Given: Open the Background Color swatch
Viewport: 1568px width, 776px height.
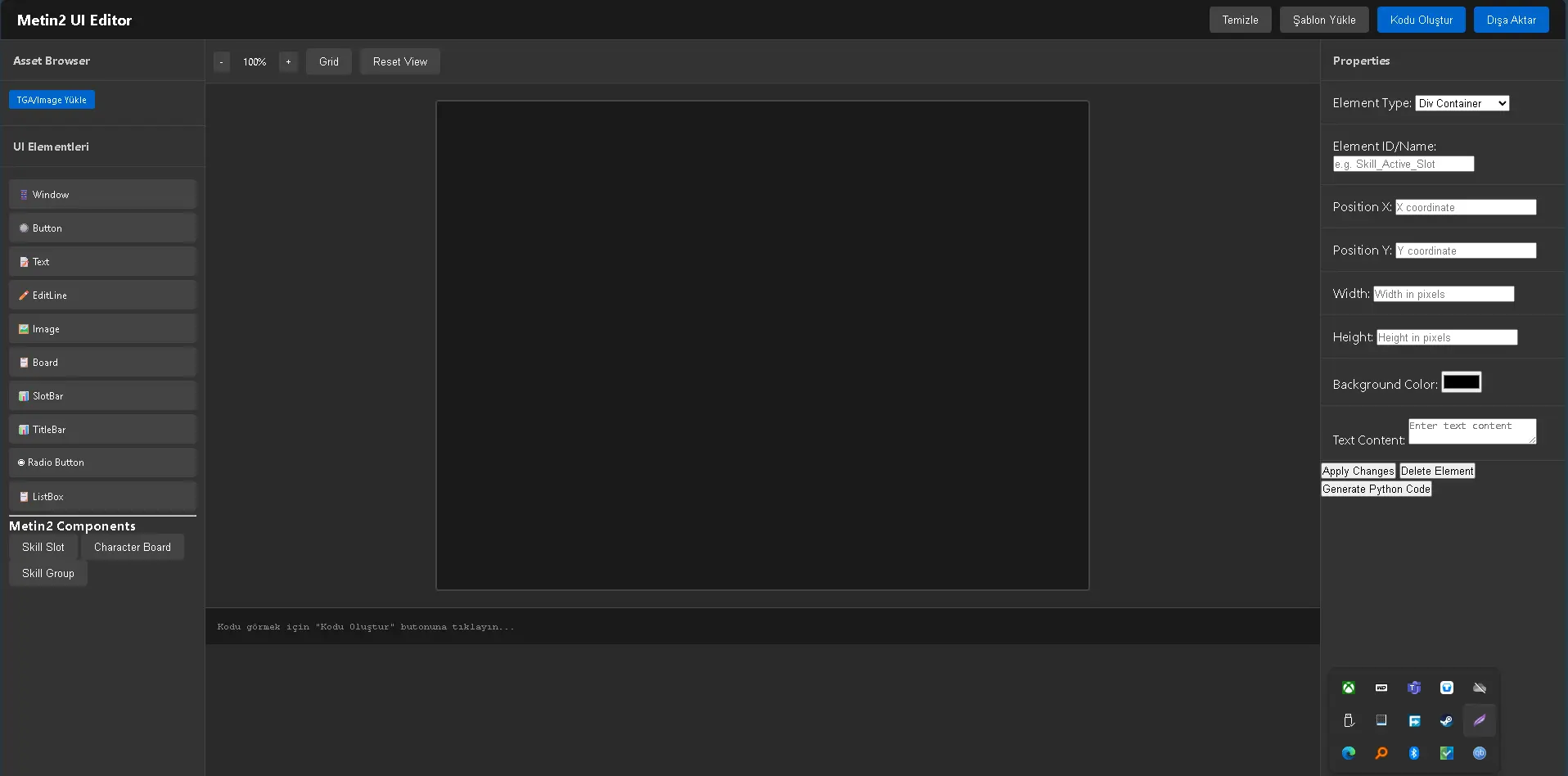Looking at the screenshot, I should coord(1462,382).
